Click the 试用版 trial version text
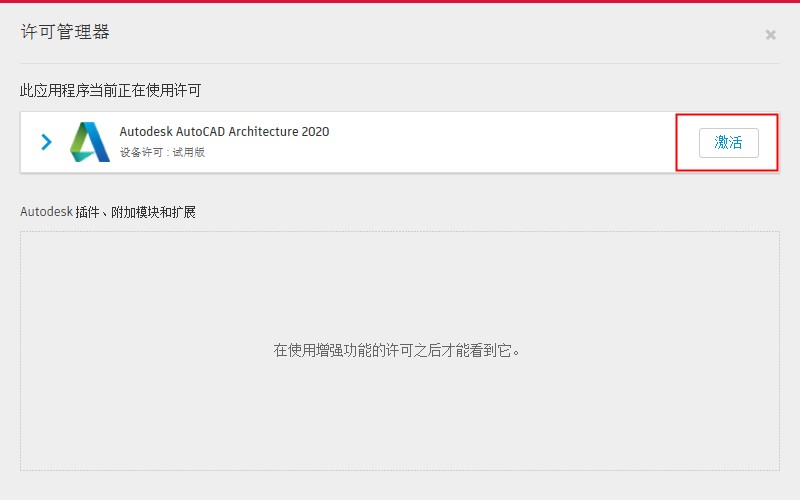800x500 pixels. 188,153
